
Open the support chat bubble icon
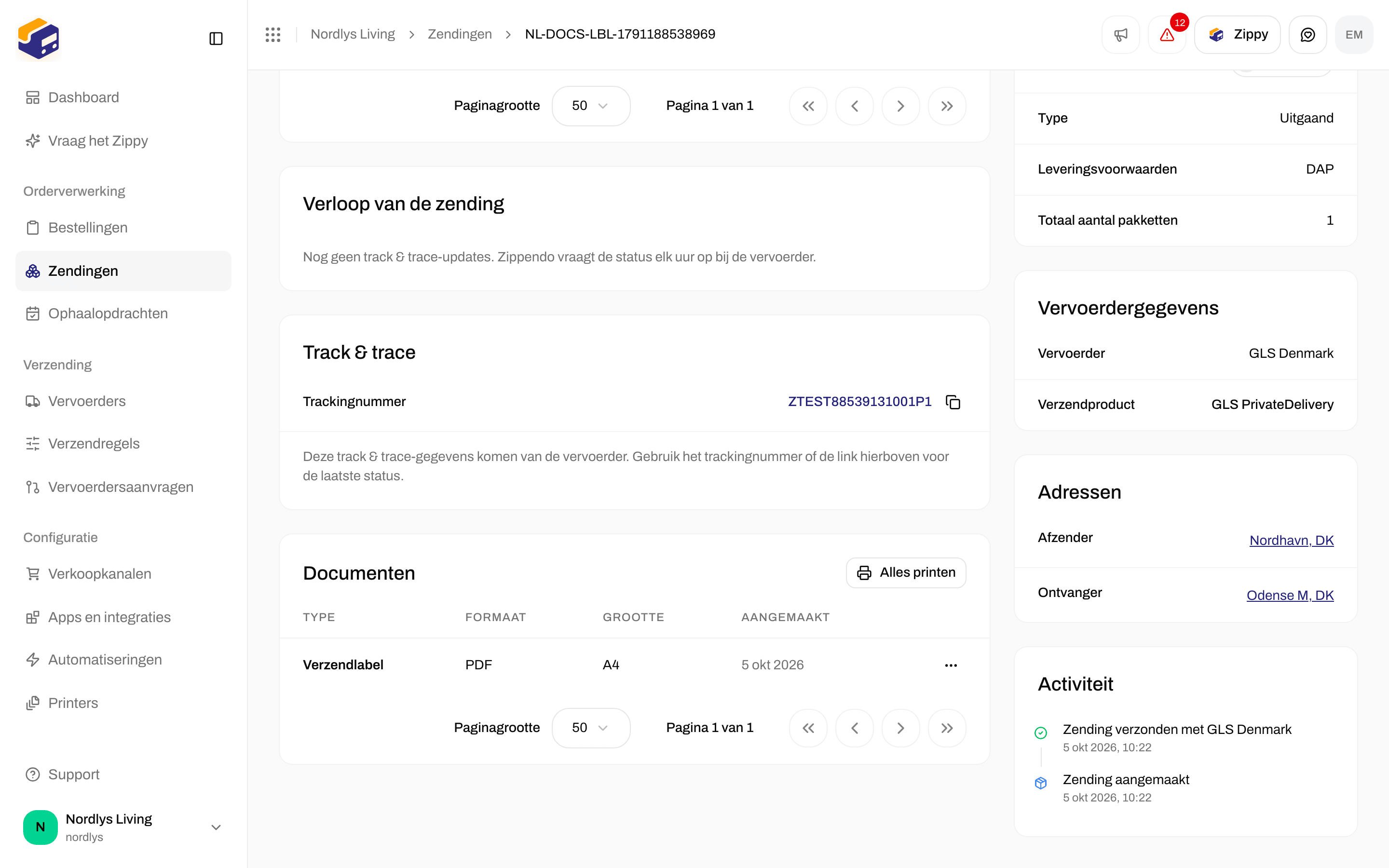(1307, 34)
